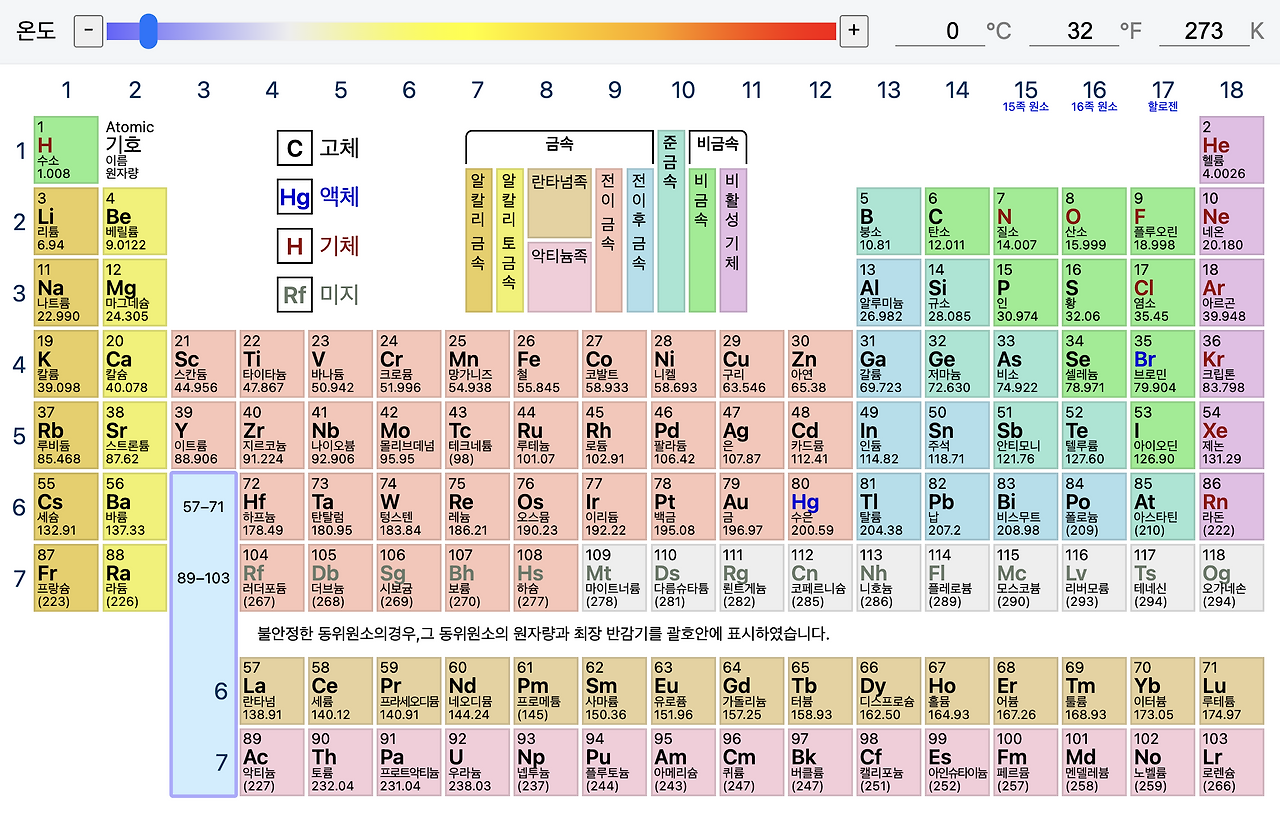Select the Sodium (Na) element tile
The width and height of the screenshot is (1280, 813).
[x=66, y=293]
